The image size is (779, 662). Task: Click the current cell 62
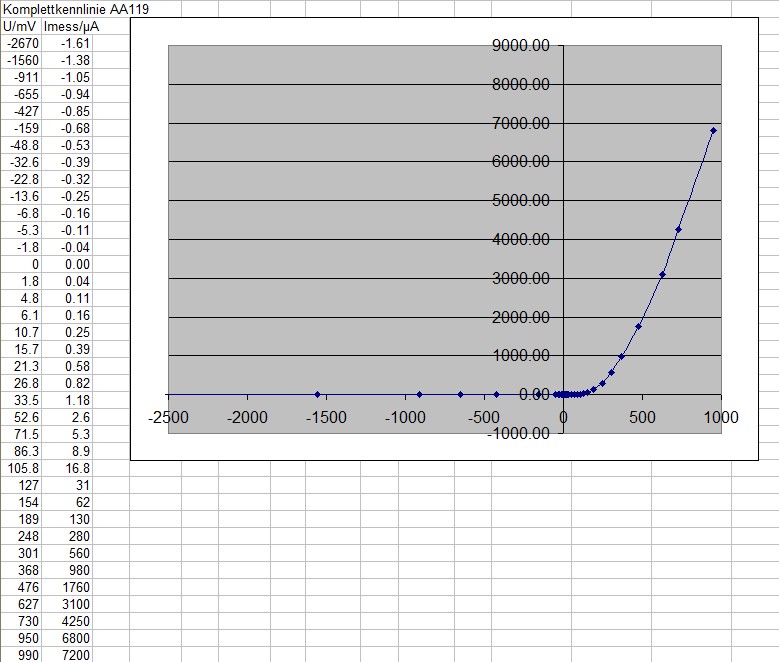67,502
